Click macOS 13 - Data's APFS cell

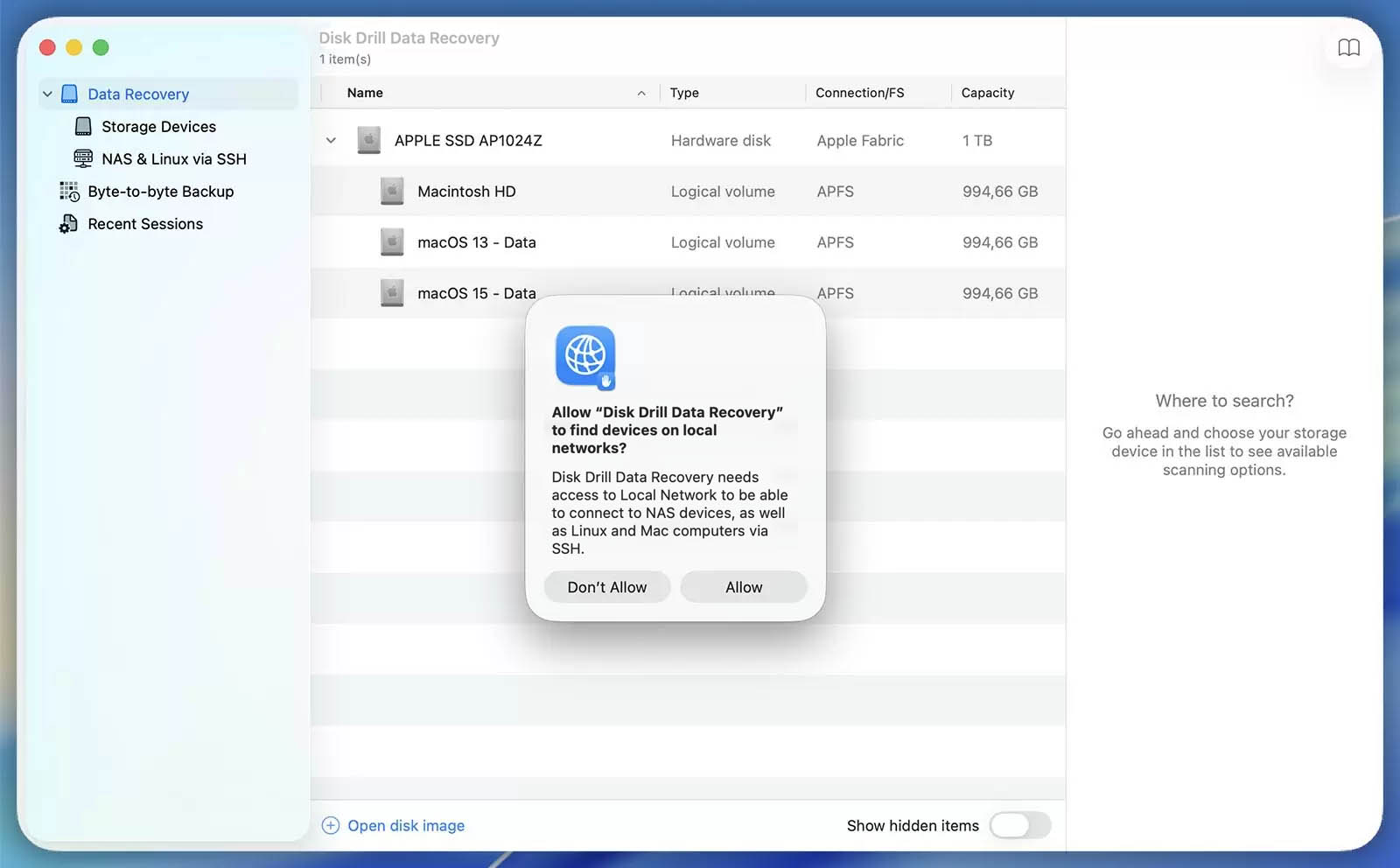point(836,242)
